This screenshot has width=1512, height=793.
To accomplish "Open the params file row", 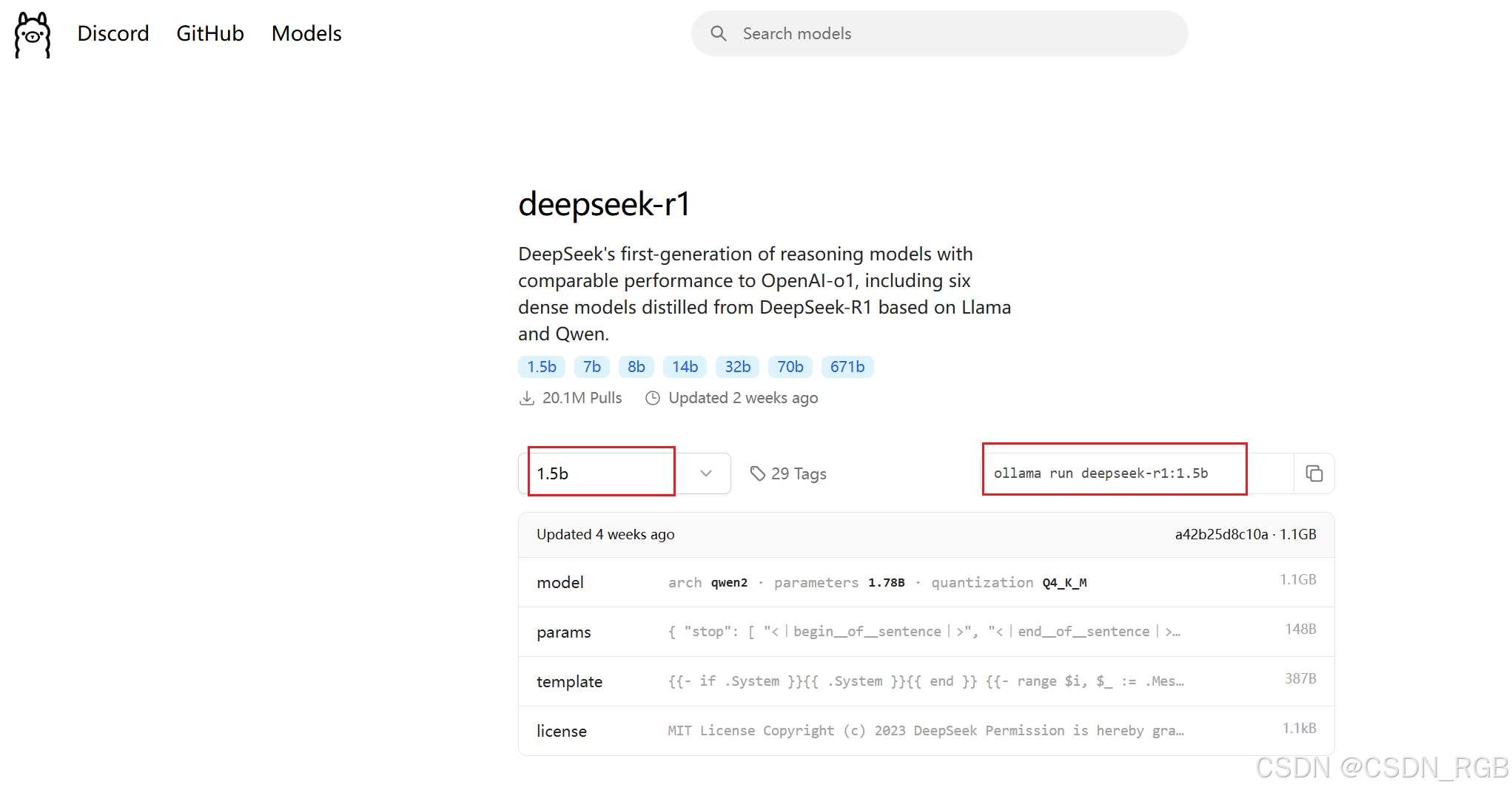I will [926, 632].
